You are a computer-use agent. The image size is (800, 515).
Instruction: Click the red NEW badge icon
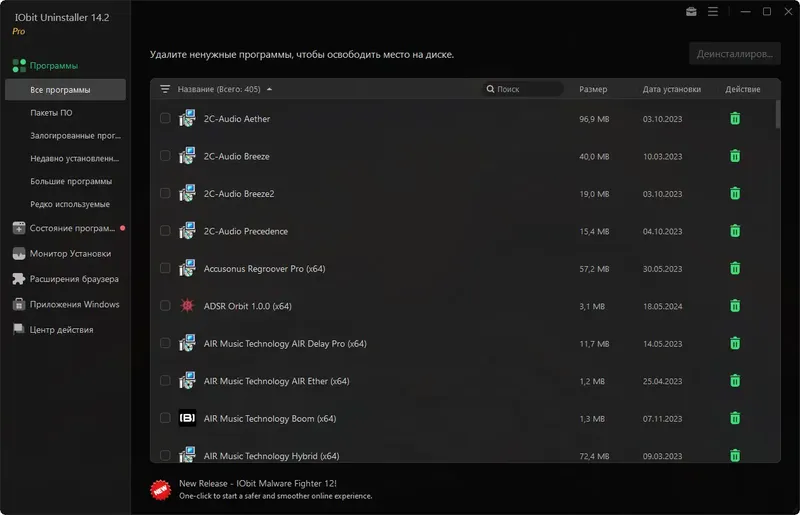pos(160,490)
